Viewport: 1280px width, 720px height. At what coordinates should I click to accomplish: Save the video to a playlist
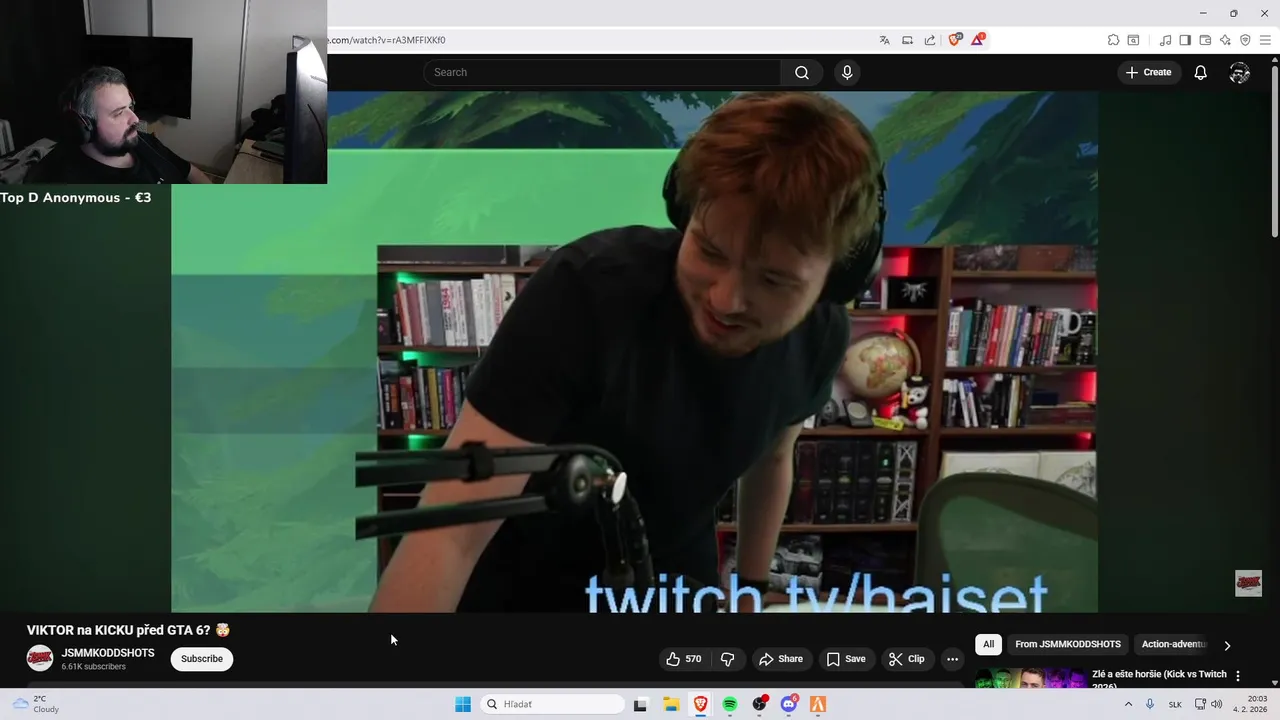(x=846, y=659)
